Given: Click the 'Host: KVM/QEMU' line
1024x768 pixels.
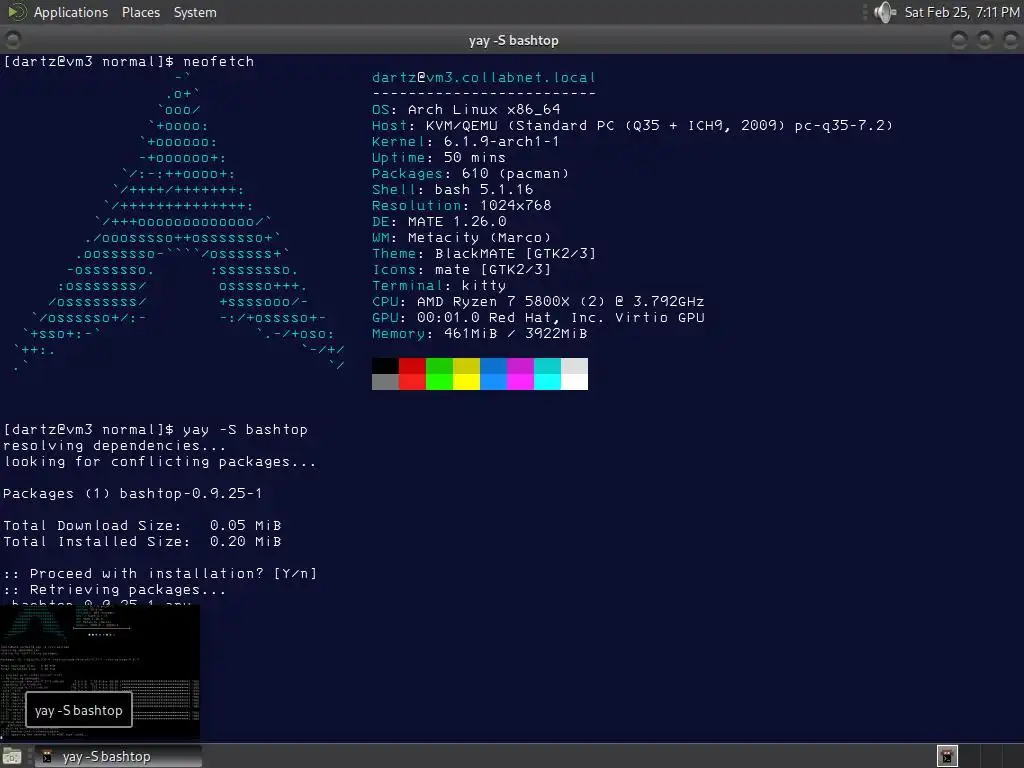Looking at the screenshot, I should pos(632,125).
